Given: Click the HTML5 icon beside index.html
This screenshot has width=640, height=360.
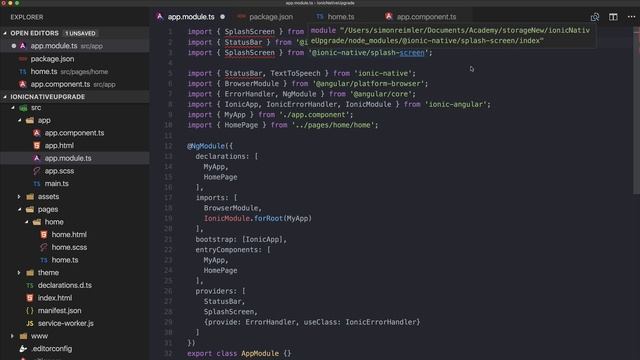Looking at the screenshot, I should 30,298.
